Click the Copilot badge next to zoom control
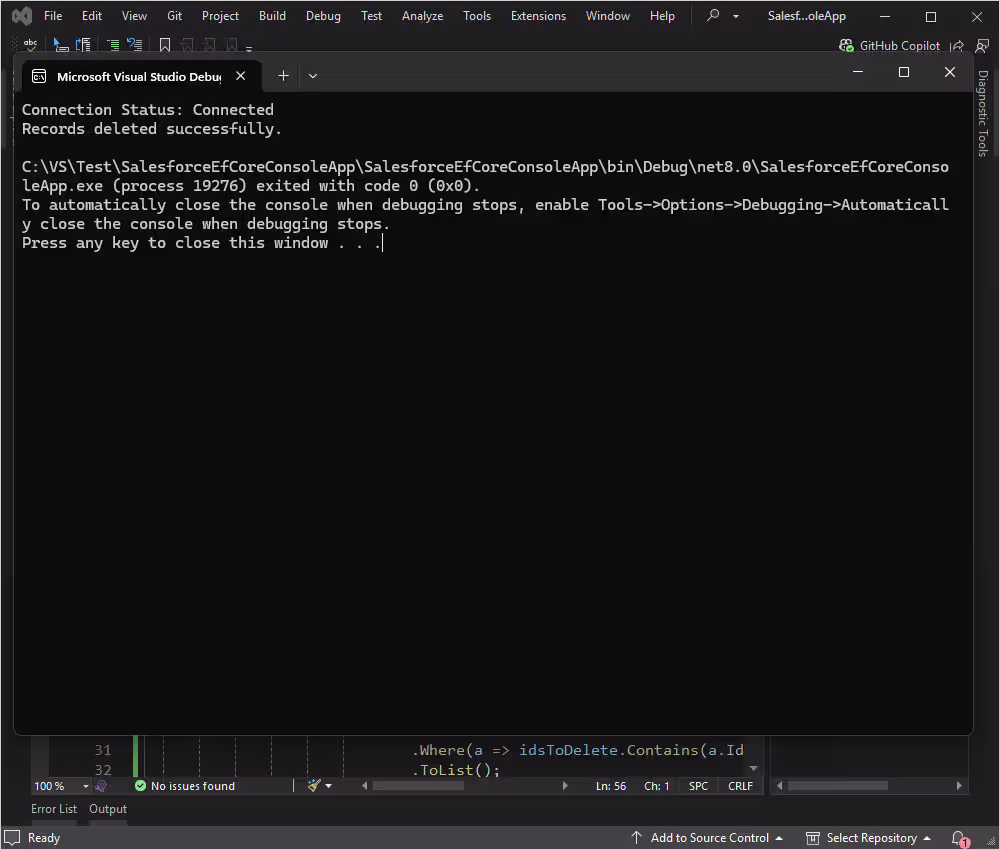Screen dimensions: 1000x850 (98, 786)
